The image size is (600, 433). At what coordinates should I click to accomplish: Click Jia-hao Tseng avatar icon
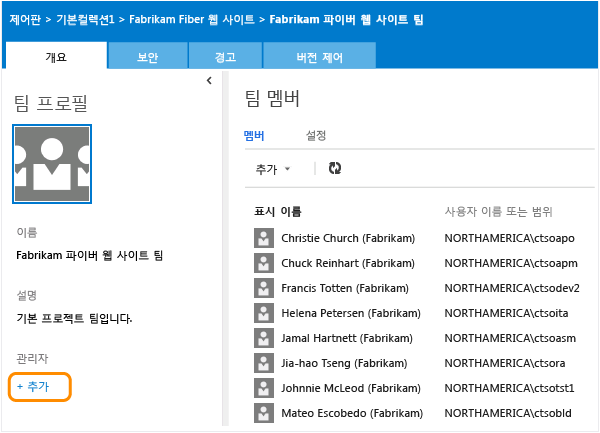(x=264, y=363)
